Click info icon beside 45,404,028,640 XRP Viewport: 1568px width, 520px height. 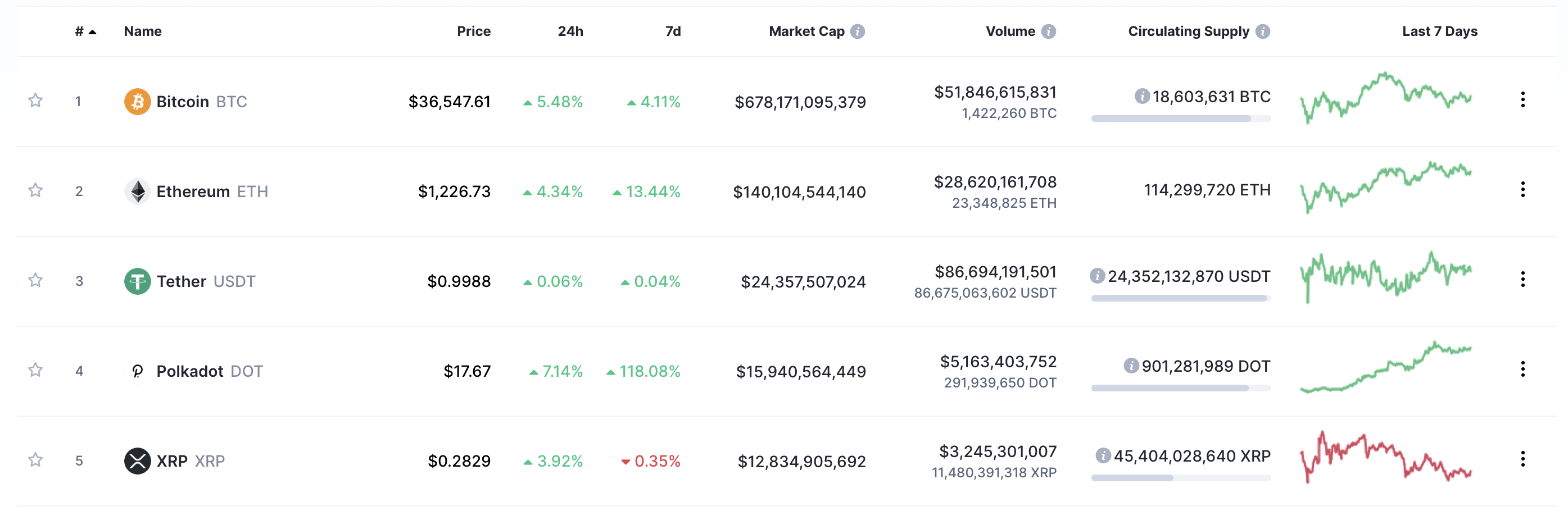tap(1103, 455)
